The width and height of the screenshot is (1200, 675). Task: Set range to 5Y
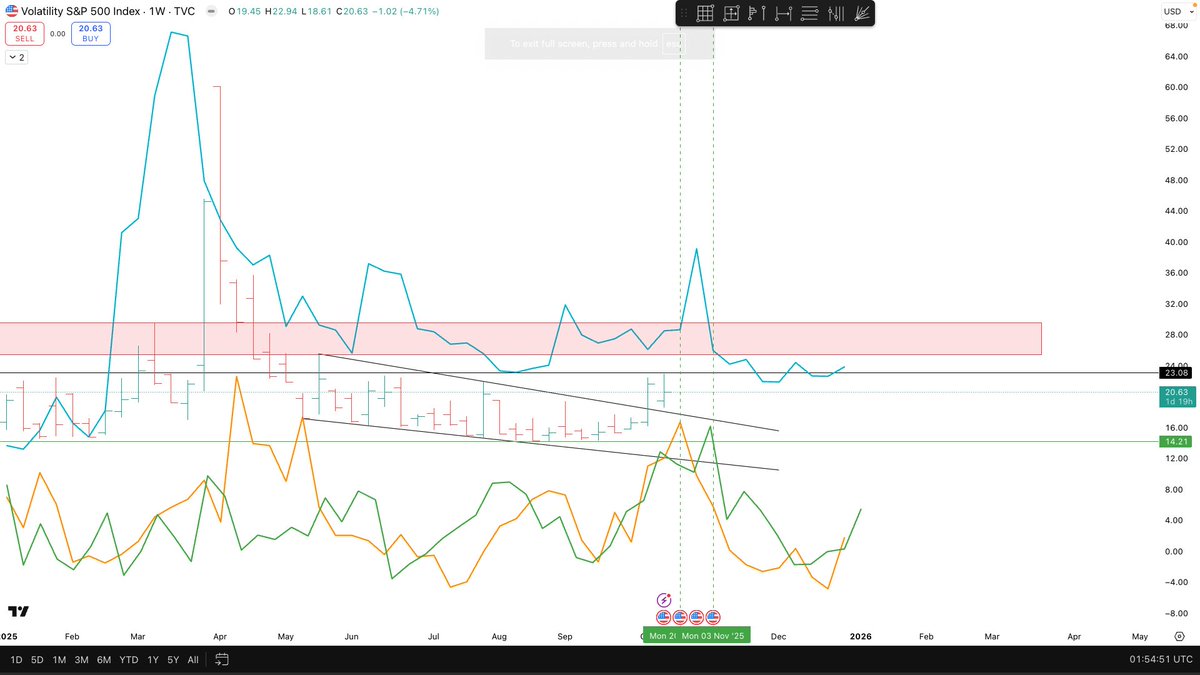click(x=173, y=660)
